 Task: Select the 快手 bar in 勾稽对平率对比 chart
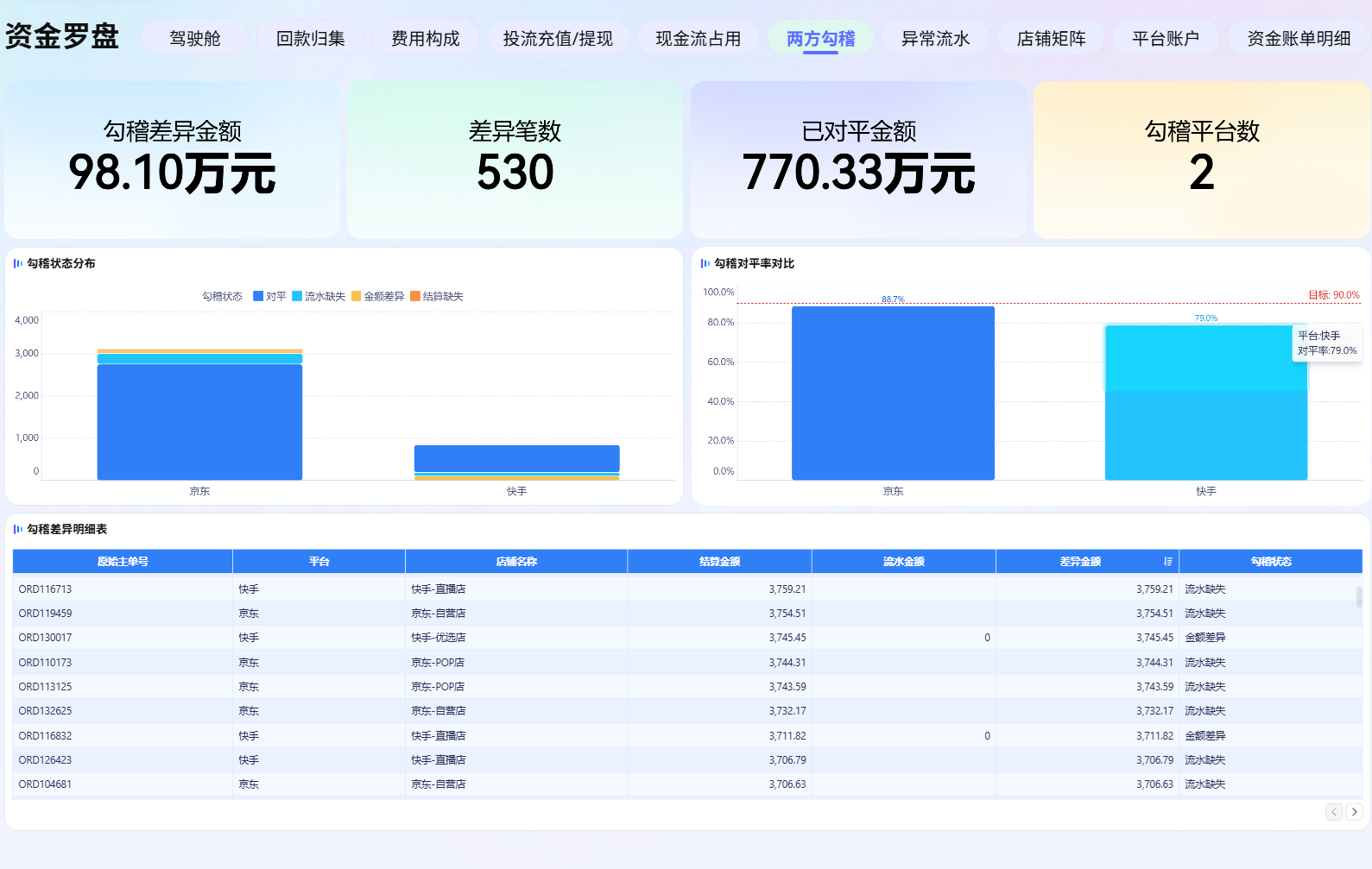(x=1206, y=403)
